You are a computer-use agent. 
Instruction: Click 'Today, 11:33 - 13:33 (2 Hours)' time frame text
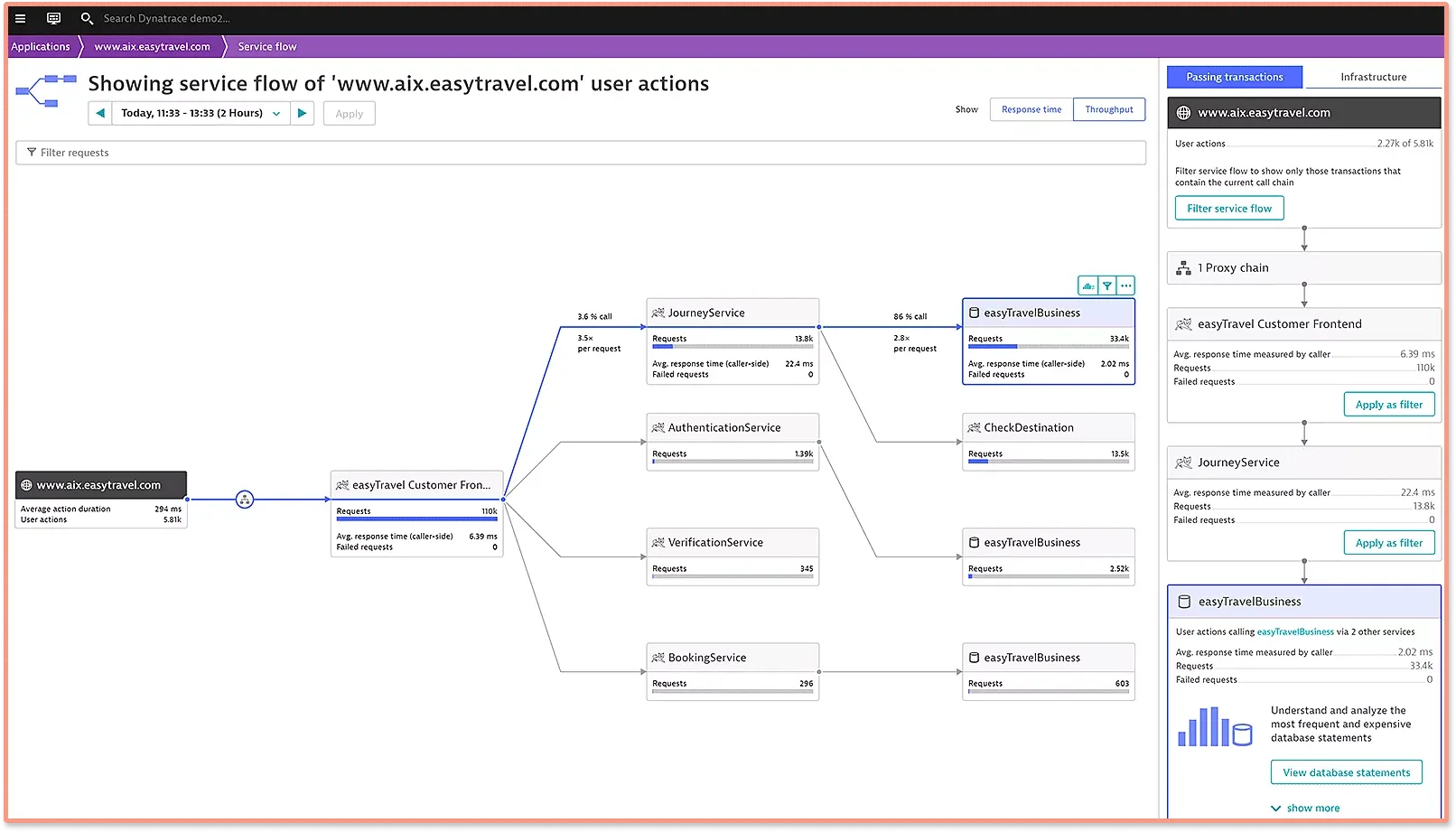click(192, 113)
